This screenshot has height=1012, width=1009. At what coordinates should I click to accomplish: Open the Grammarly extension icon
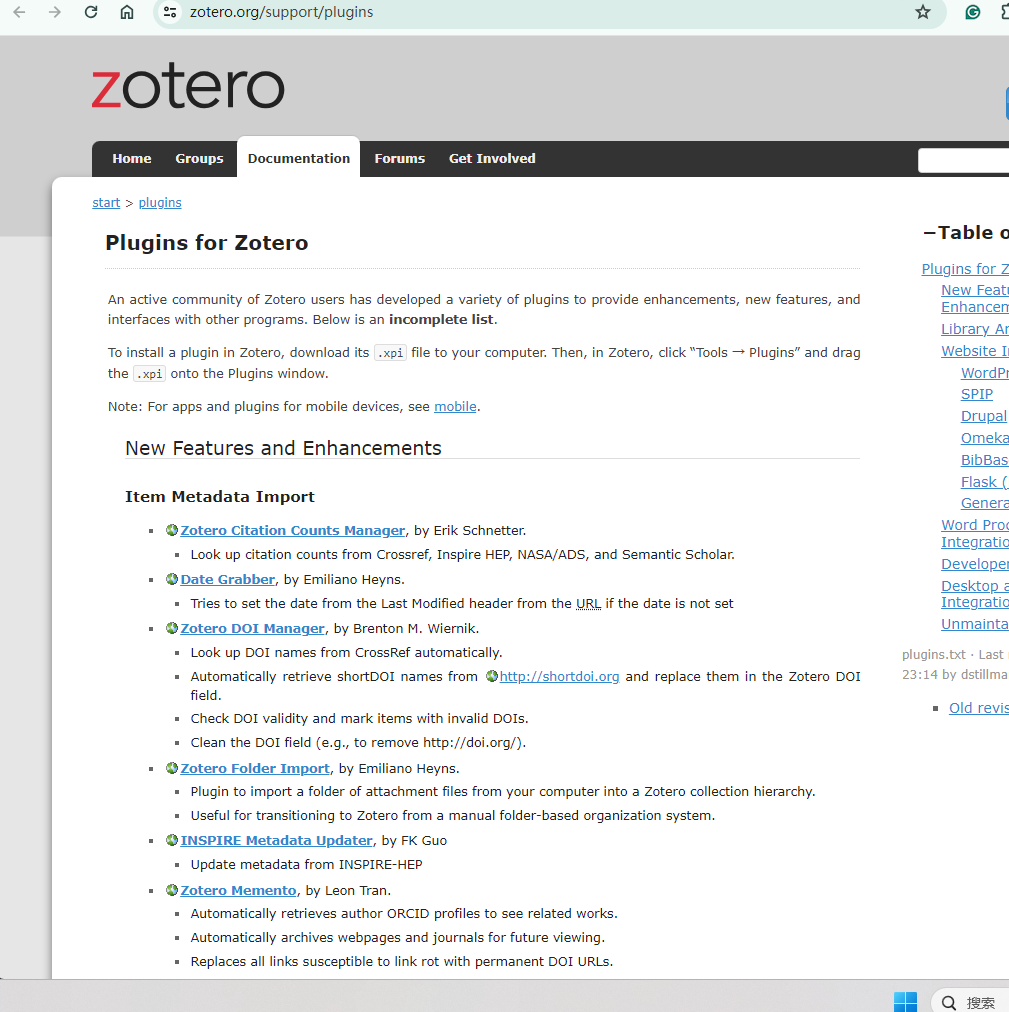point(972,12)
